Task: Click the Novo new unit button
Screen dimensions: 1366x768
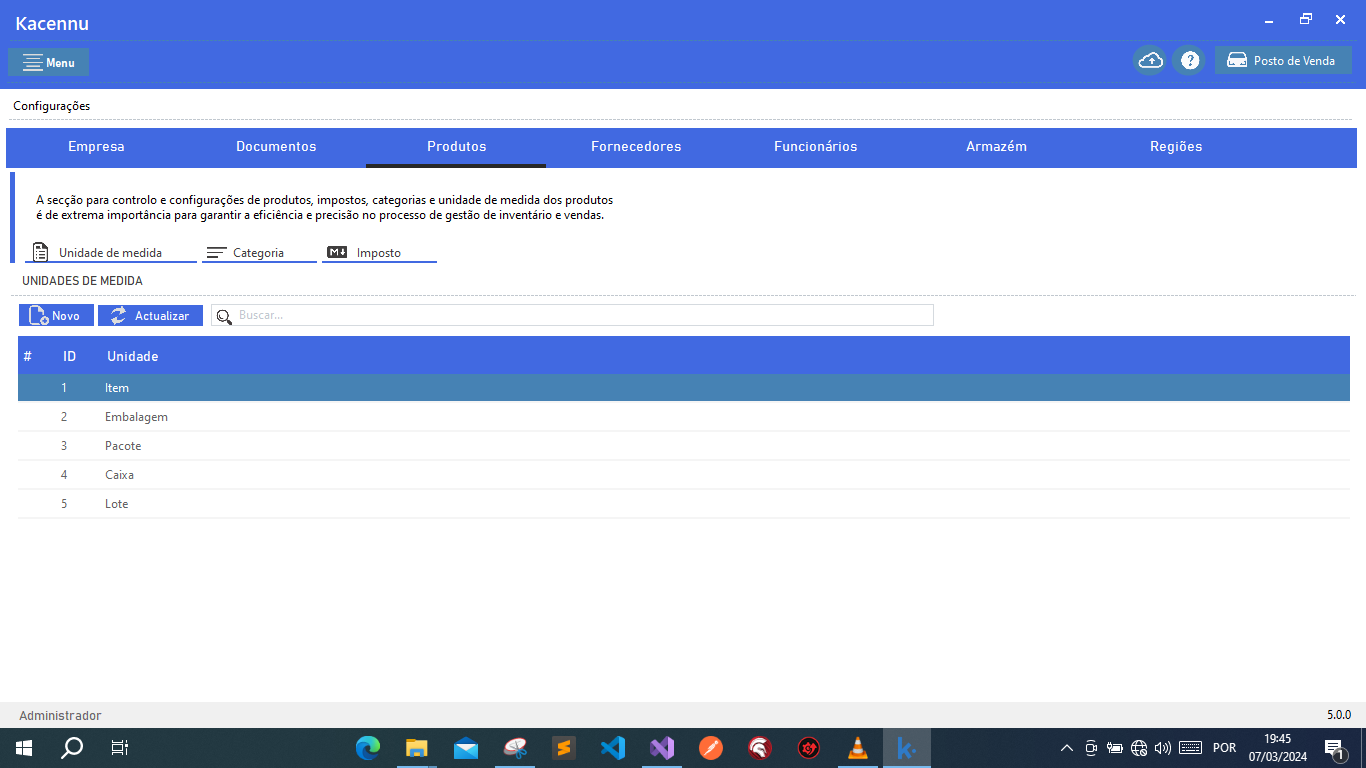Action: 56,315
